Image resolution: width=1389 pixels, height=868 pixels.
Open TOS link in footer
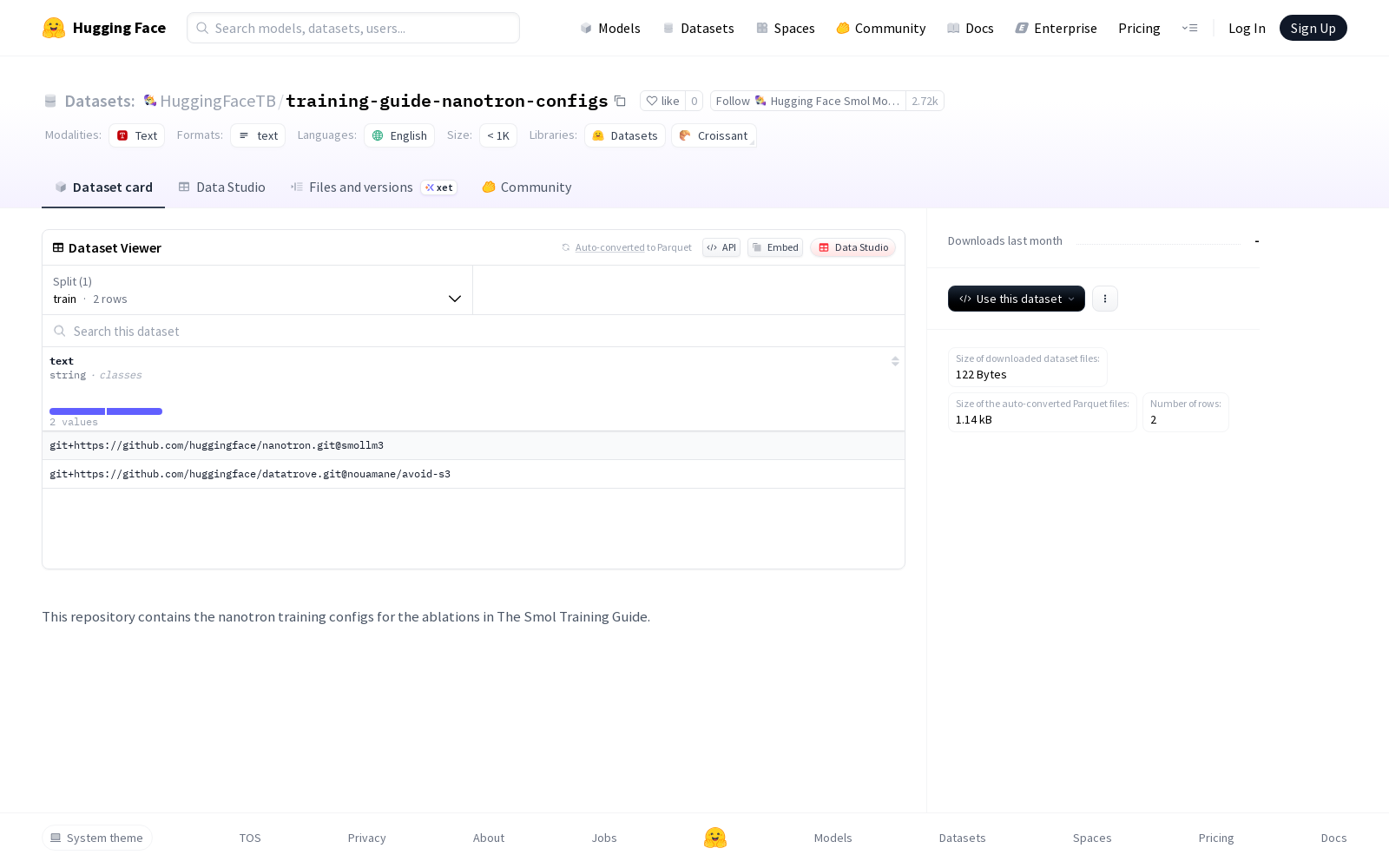[x=250, y=838]
